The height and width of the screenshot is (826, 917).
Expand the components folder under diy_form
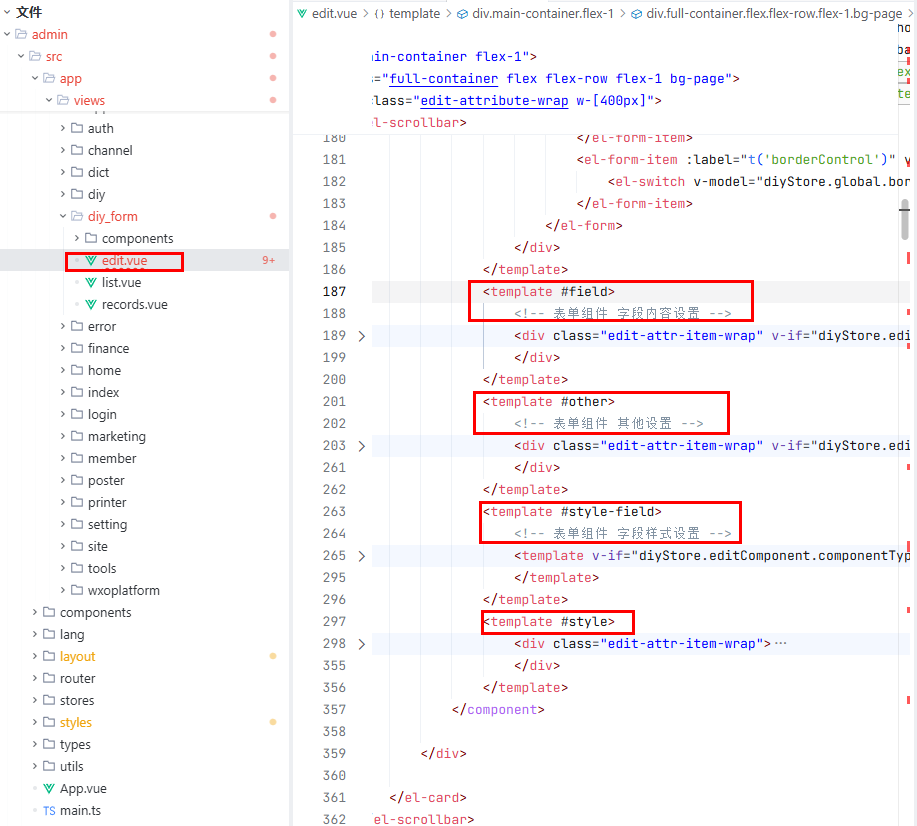click(x=77, y=239)
